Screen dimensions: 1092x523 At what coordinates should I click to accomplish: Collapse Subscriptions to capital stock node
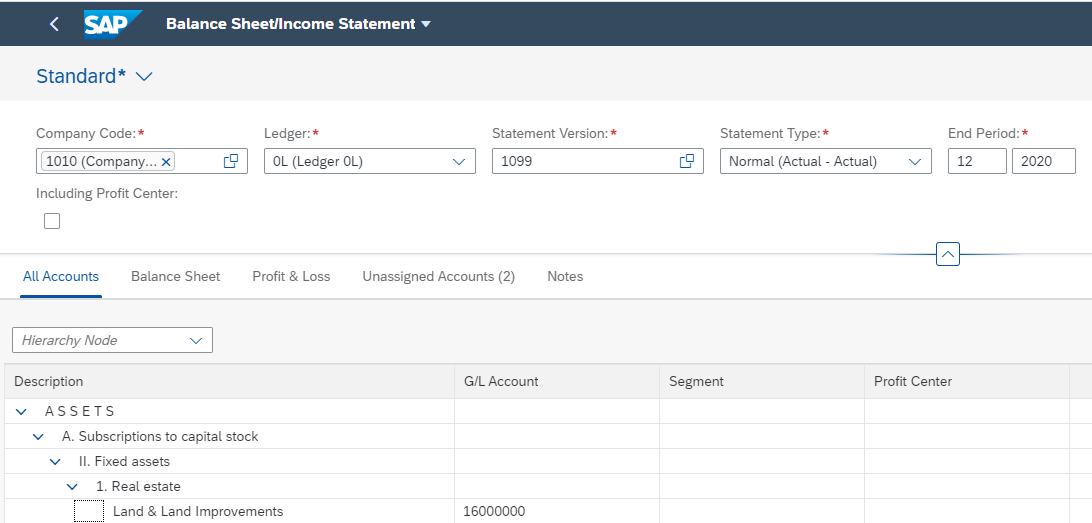point(38,437)
